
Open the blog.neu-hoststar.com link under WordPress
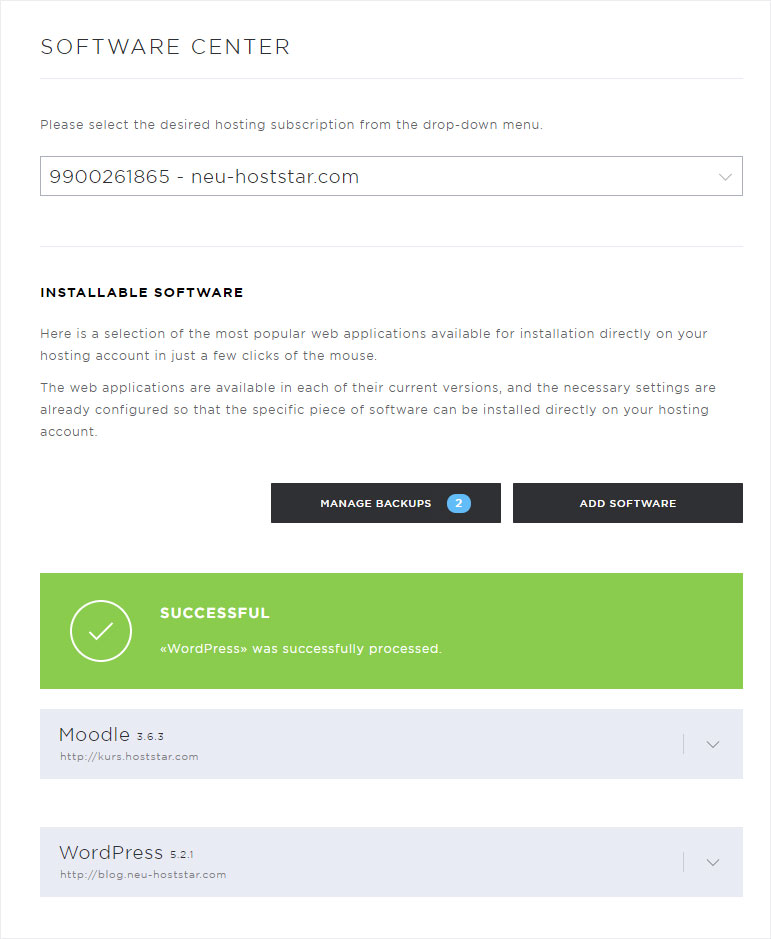tap(143, 874)
